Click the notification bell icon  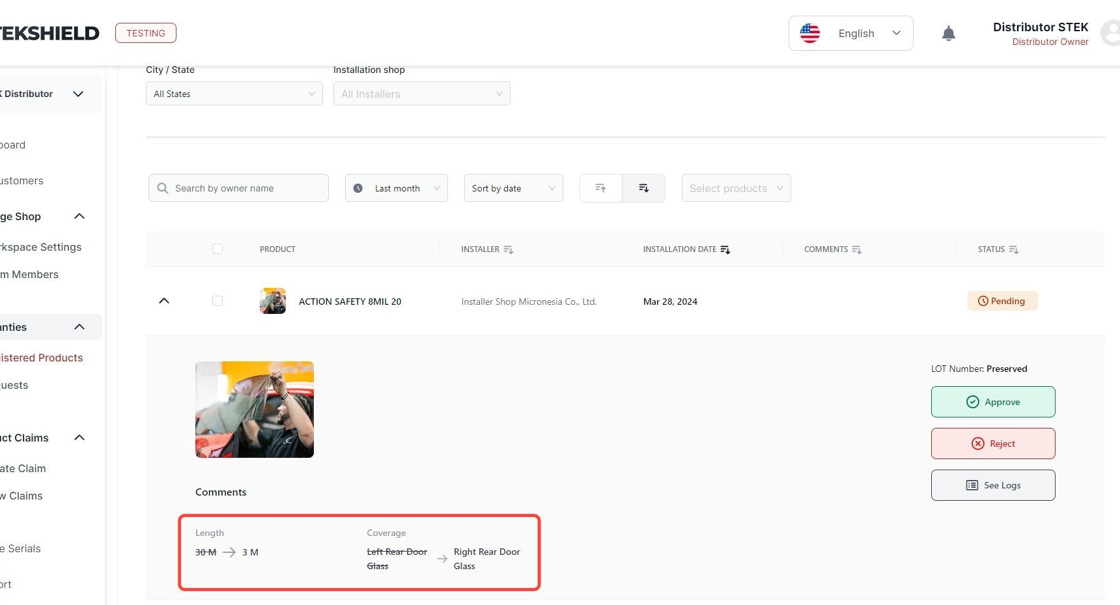pyautogui.click(x=948, y=34)
